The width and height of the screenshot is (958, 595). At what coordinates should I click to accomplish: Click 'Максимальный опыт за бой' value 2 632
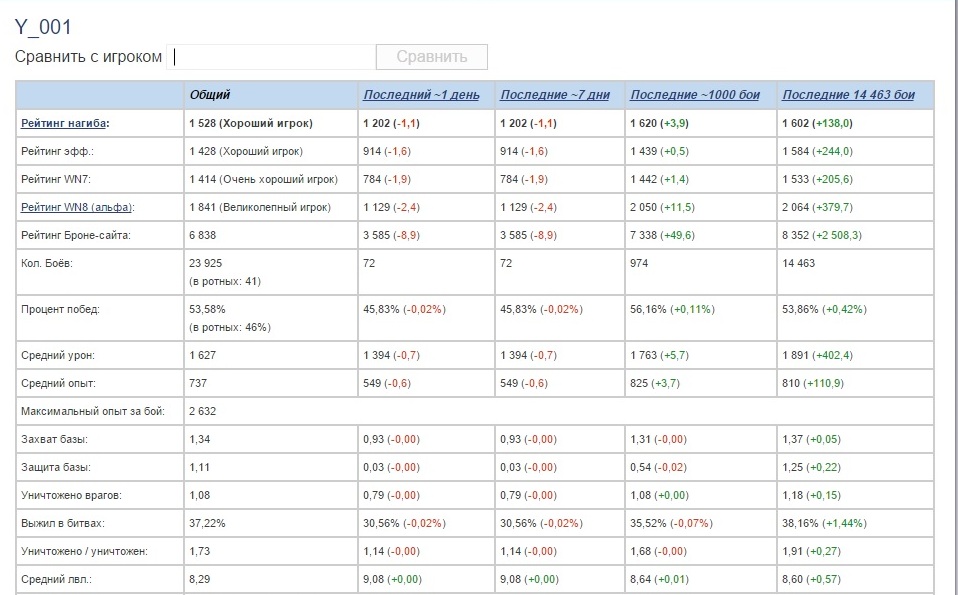[x=202, y=411]
